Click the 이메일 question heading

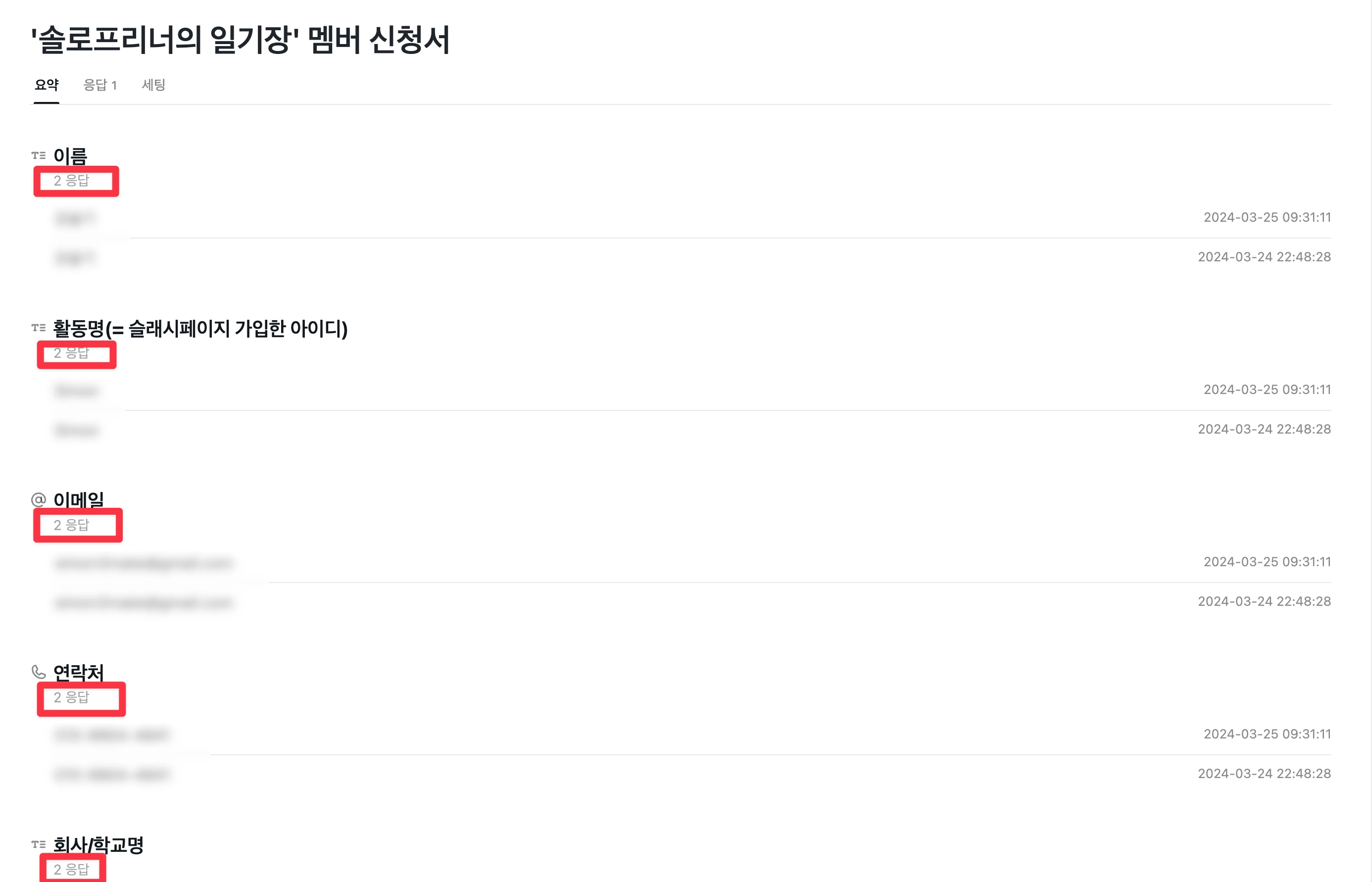click(x=78, y=499)
